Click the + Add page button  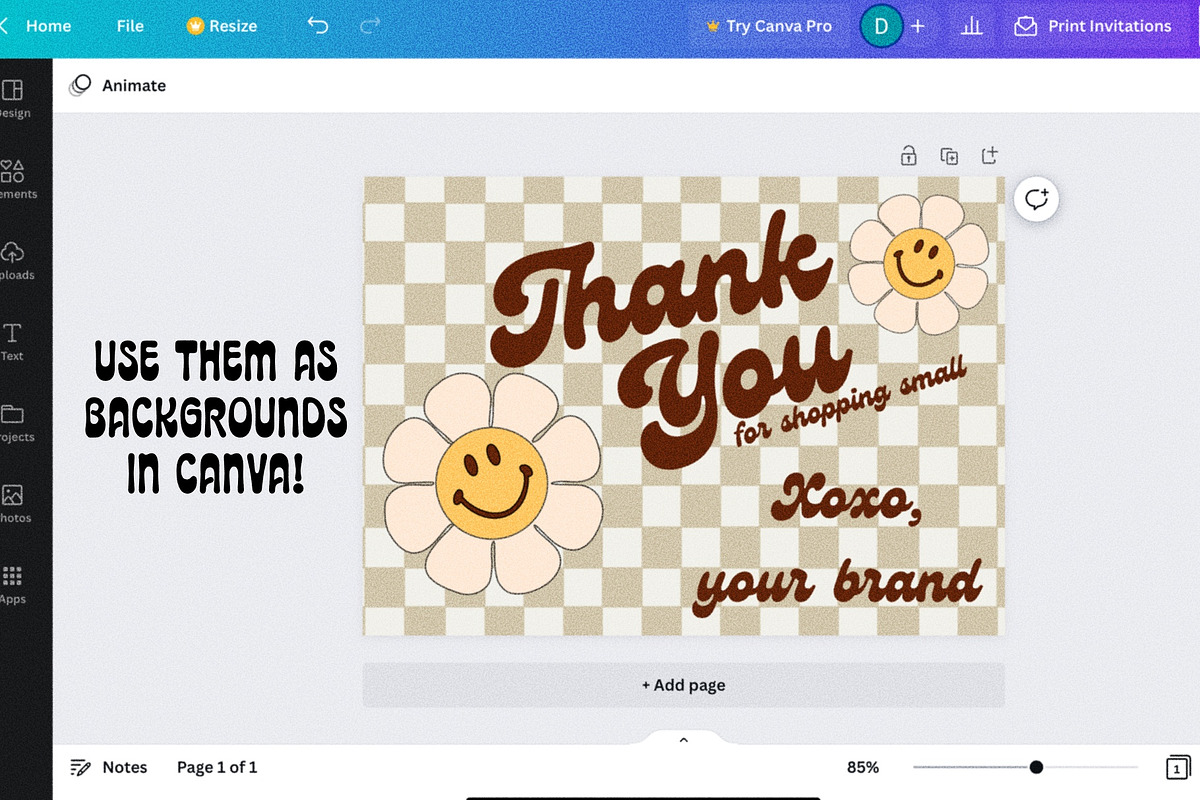pos(684,685)
